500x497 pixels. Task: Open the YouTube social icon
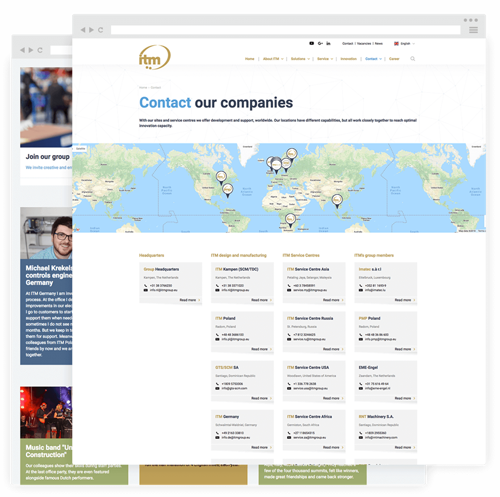point(311,43)
